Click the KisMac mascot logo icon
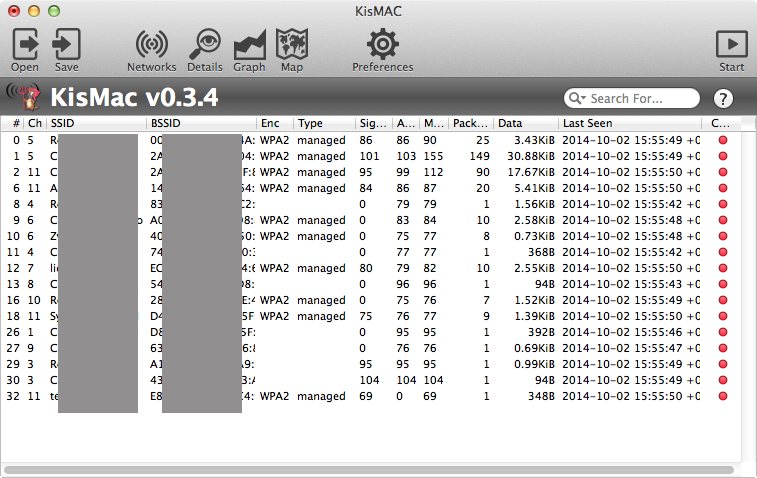This screenshot has height=478, width=757. coord(23,97)
